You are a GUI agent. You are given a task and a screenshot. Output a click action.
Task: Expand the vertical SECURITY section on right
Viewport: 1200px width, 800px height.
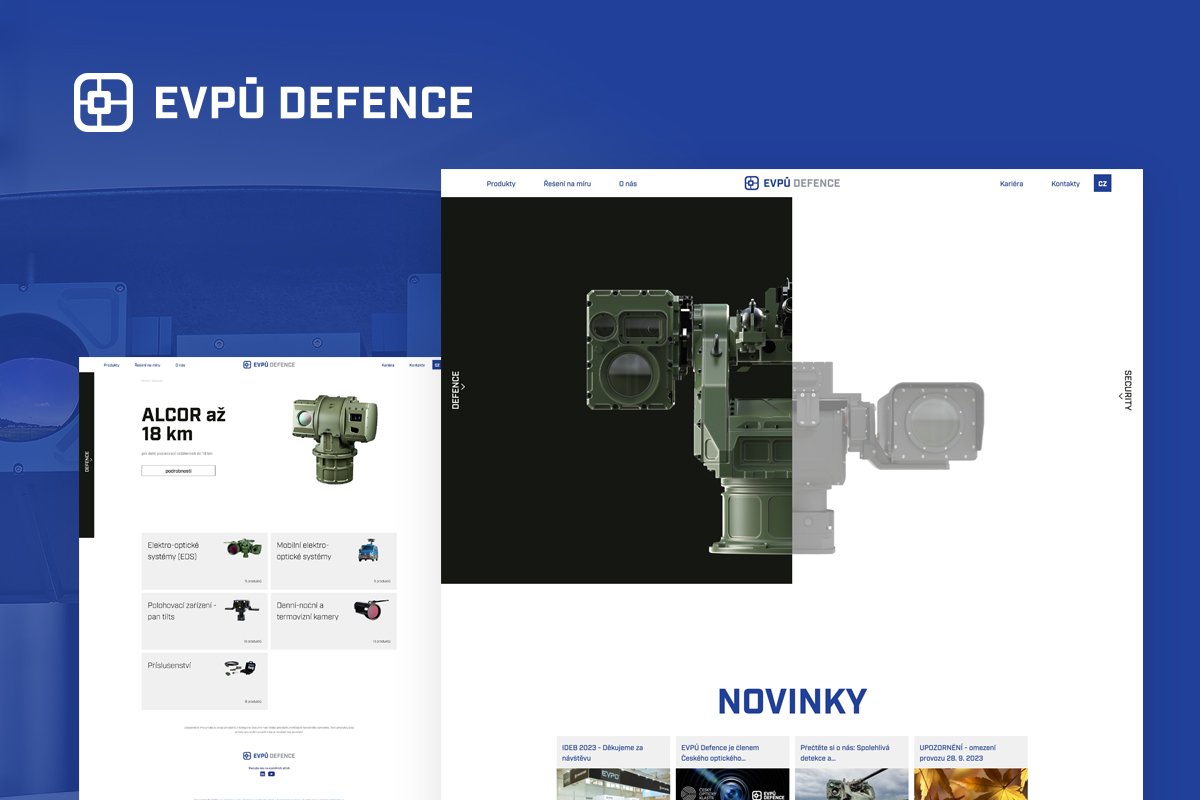coord(1127,389)
